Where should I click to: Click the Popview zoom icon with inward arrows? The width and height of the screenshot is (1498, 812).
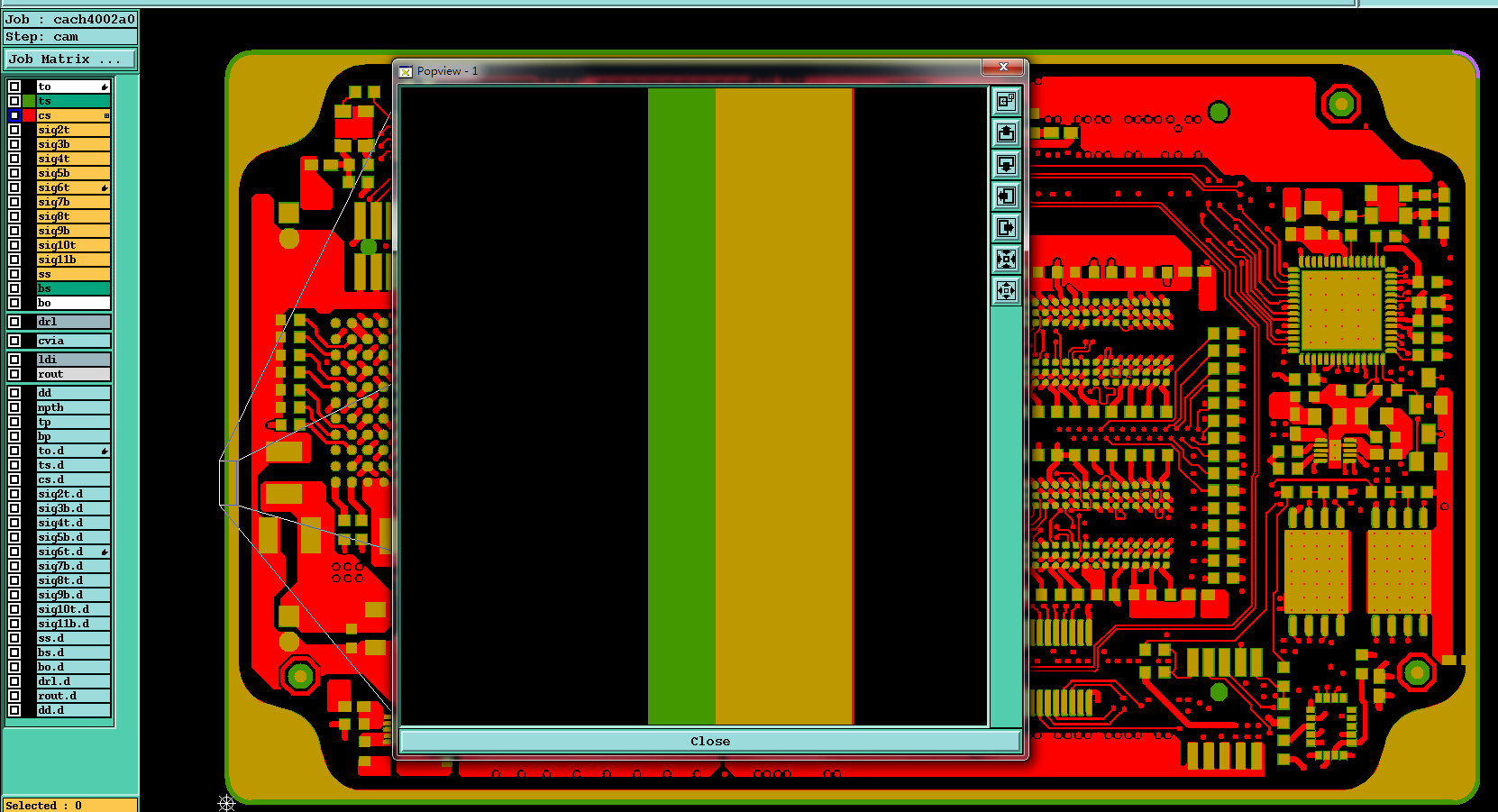point(1006,259)
